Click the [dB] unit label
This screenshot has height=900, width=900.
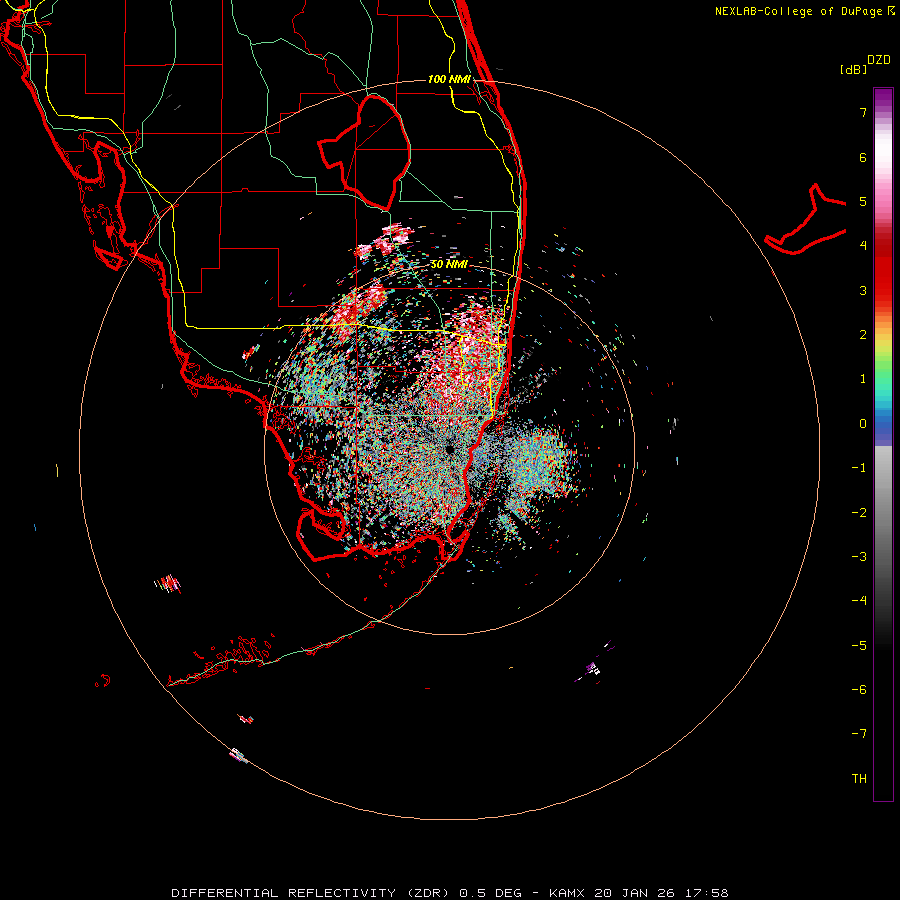pyautogui.click(x=853, y=69)
